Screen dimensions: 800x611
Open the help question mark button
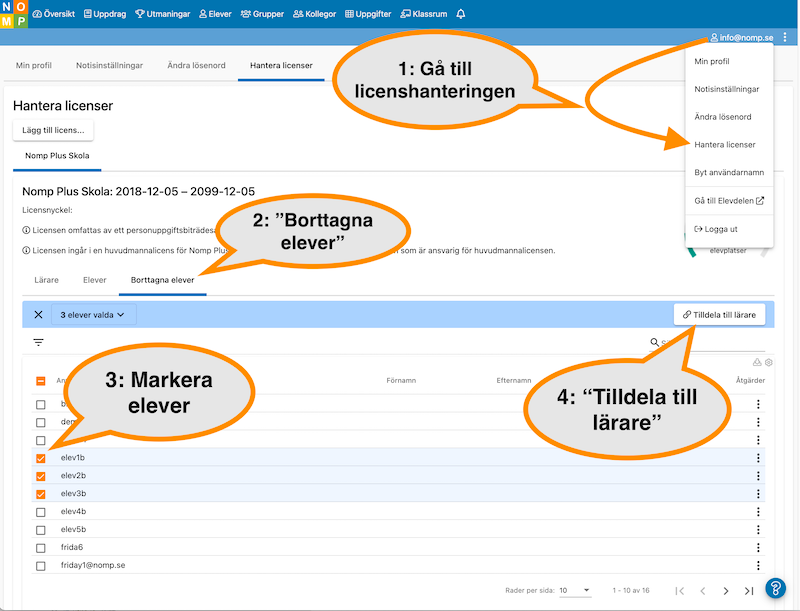(x=776, y=588)
